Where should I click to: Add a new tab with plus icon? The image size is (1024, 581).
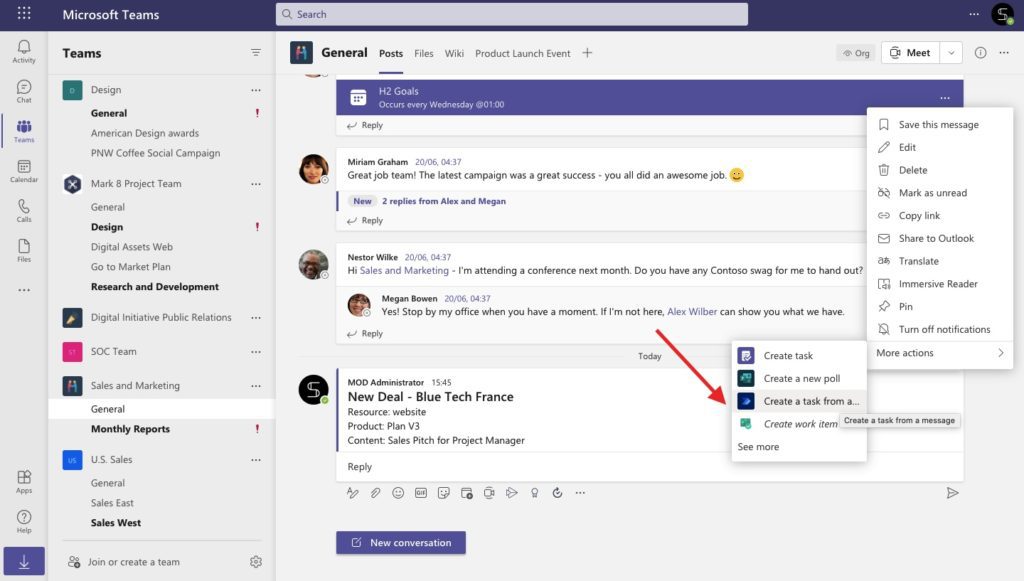pos(587,53)
